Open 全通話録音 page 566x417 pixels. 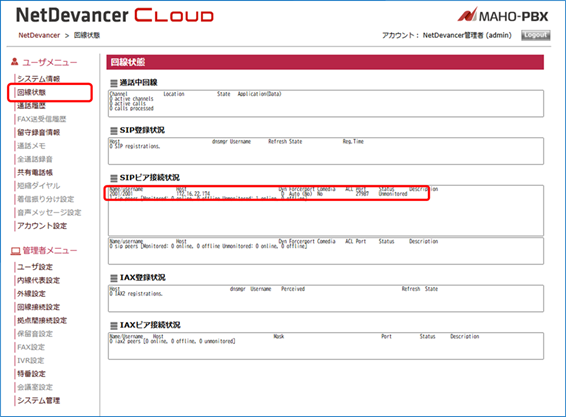pos(35,159)
